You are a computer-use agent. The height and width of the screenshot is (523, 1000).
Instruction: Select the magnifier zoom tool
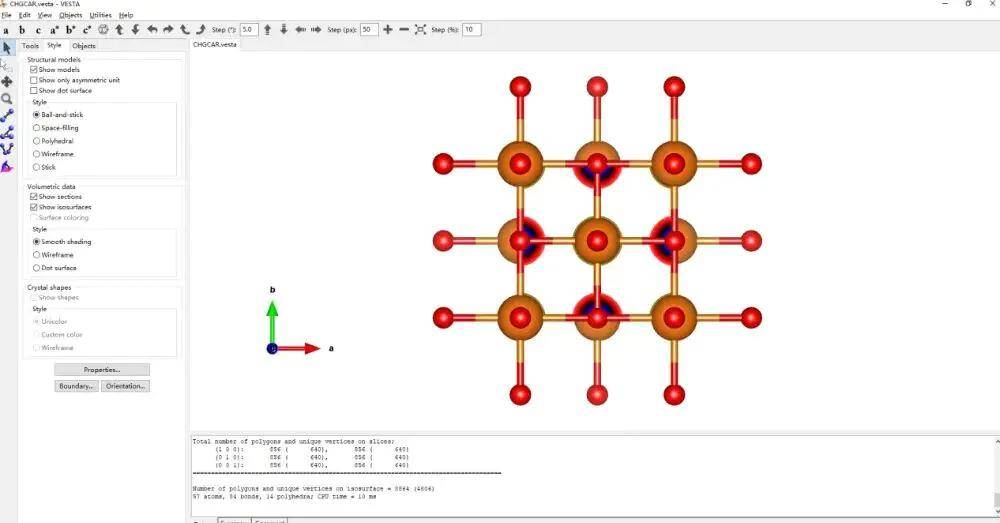pyautogui.click(x=7, y=99)
